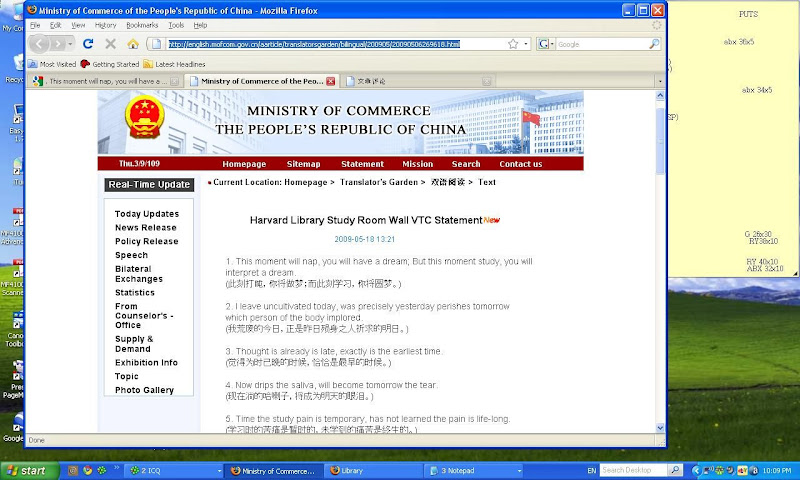
Task: Open the list all tabs dropdown
Action: (660, 81)
